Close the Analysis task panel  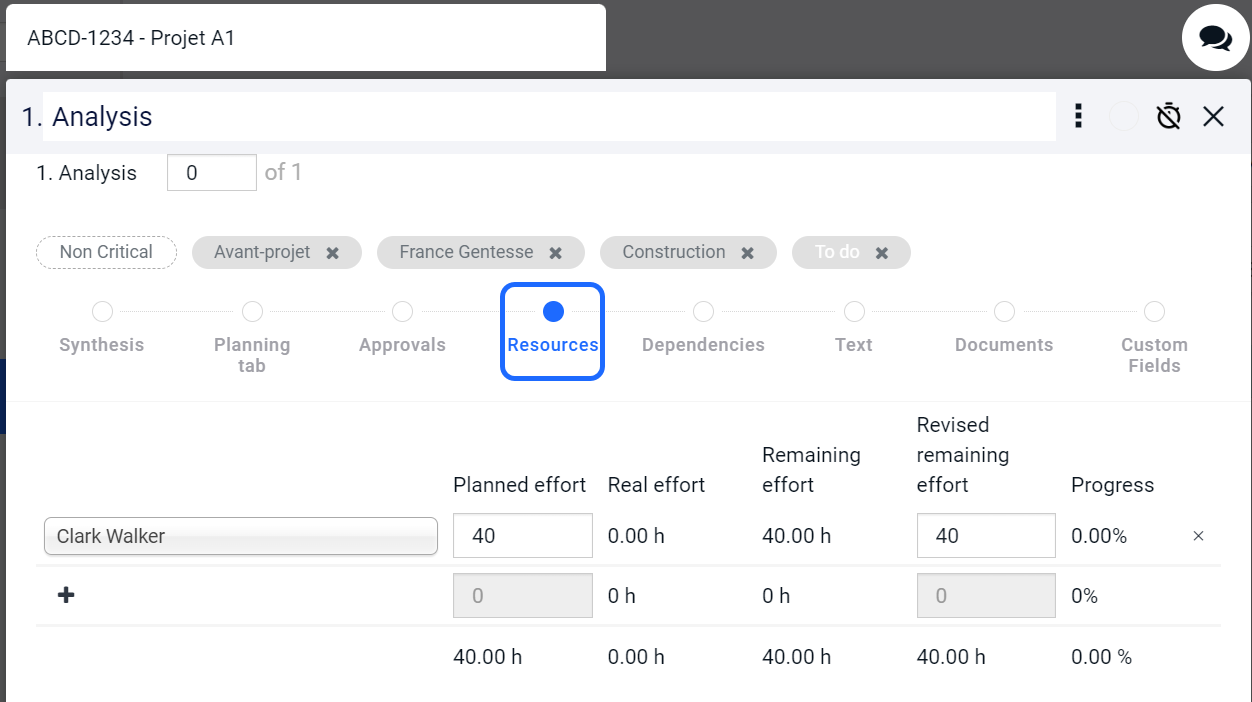1213,117
